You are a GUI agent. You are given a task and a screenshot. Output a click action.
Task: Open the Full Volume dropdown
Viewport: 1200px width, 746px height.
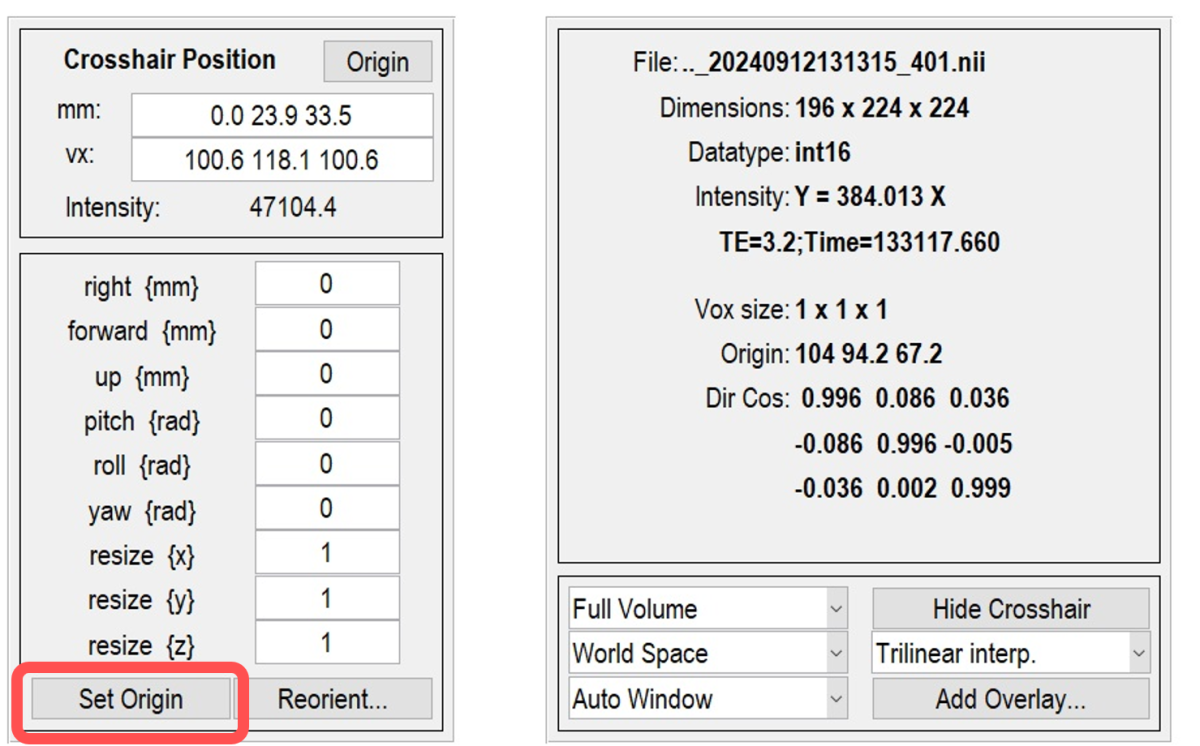pos(709,609)
